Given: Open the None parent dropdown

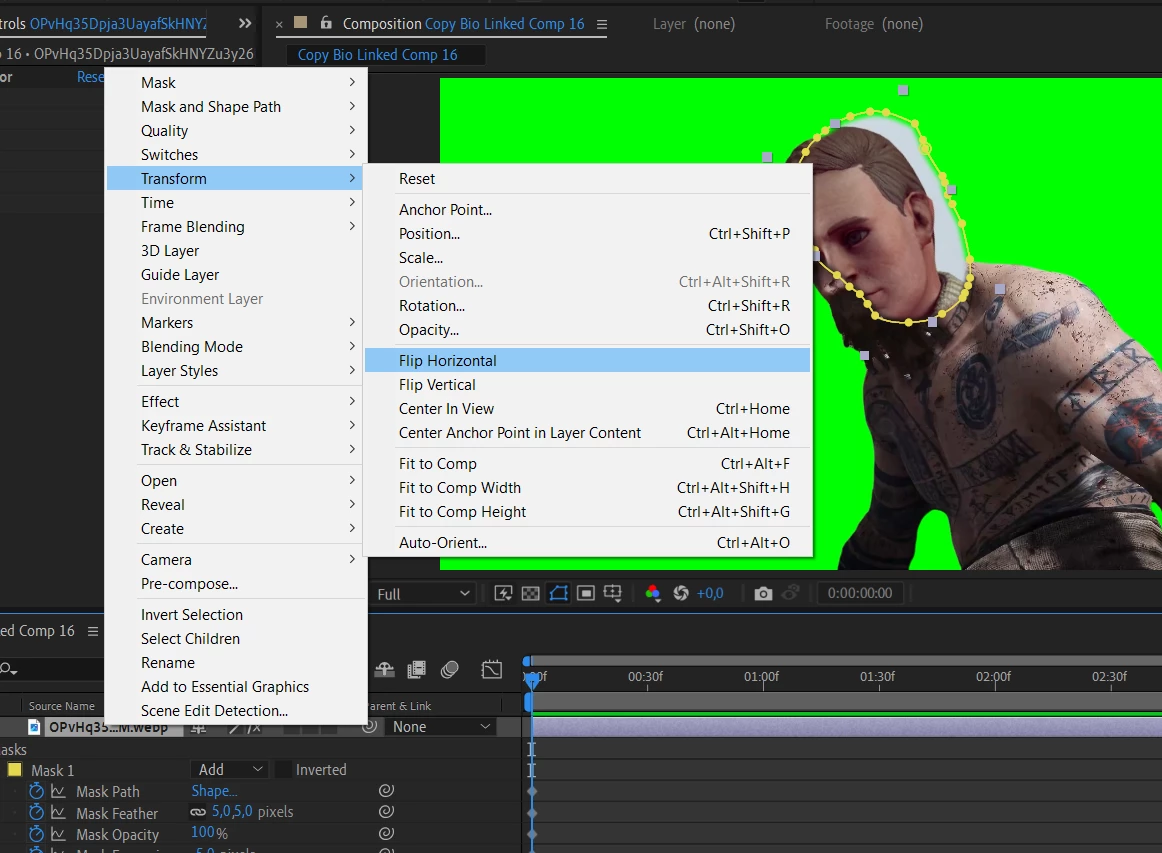Looking at the screenshot, I should coord(439,727).
